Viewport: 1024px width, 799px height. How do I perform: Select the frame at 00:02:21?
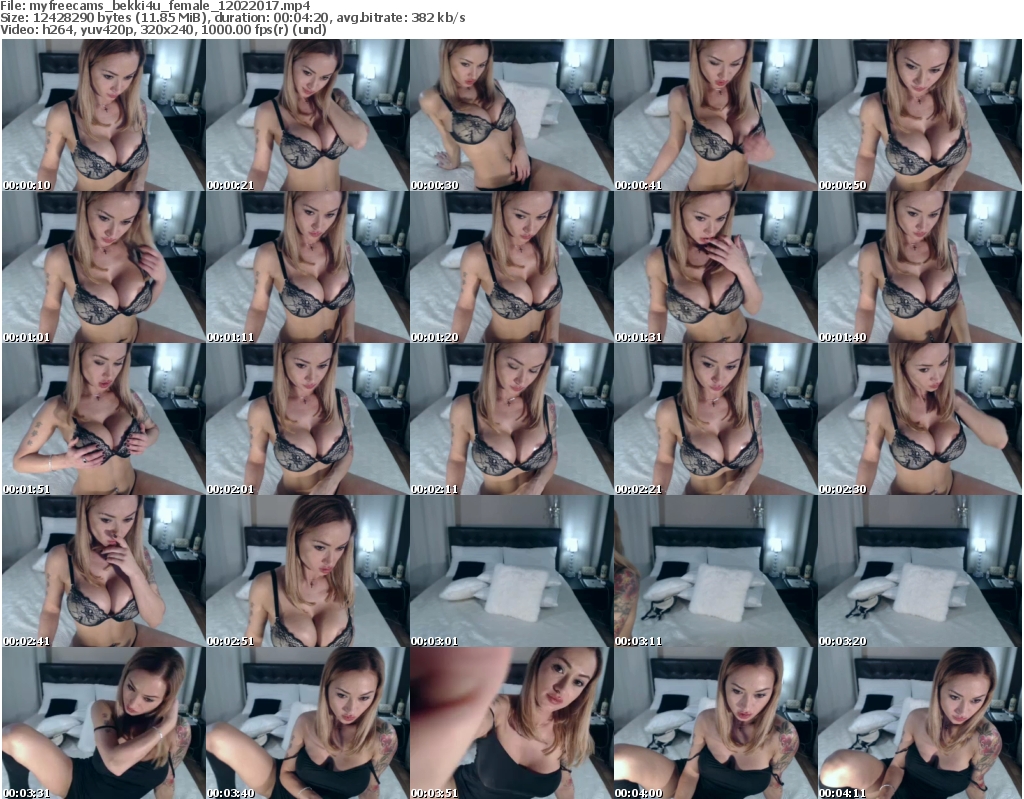(x=715, y=419)
